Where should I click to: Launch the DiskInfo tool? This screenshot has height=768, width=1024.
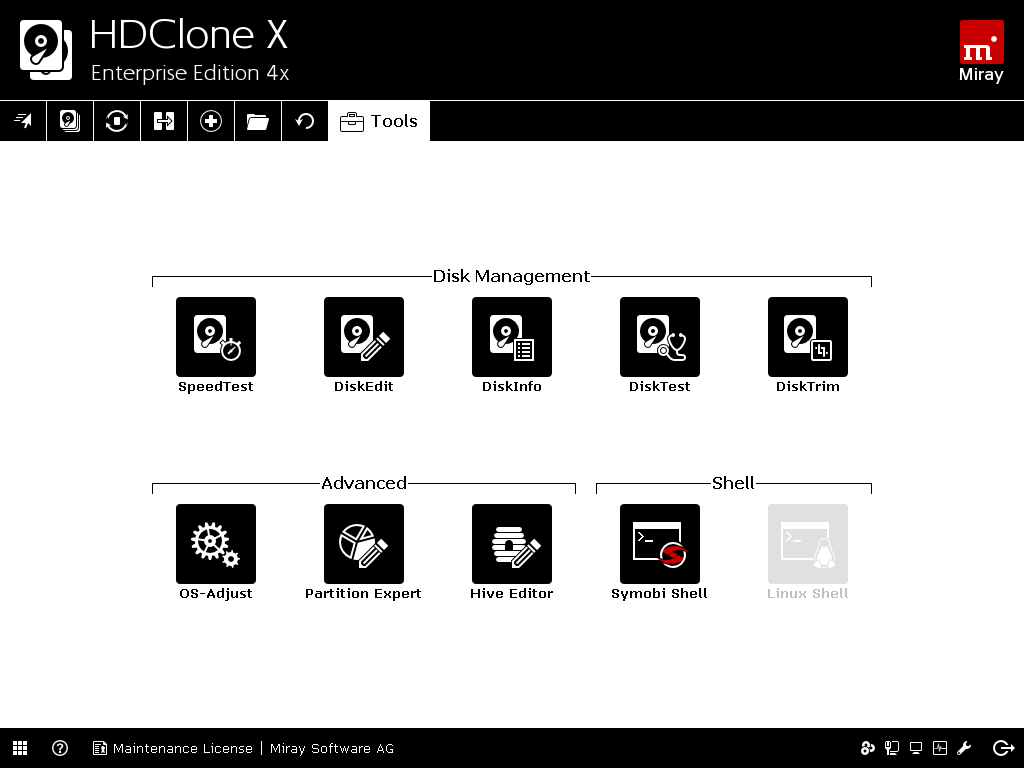point(512,337)
